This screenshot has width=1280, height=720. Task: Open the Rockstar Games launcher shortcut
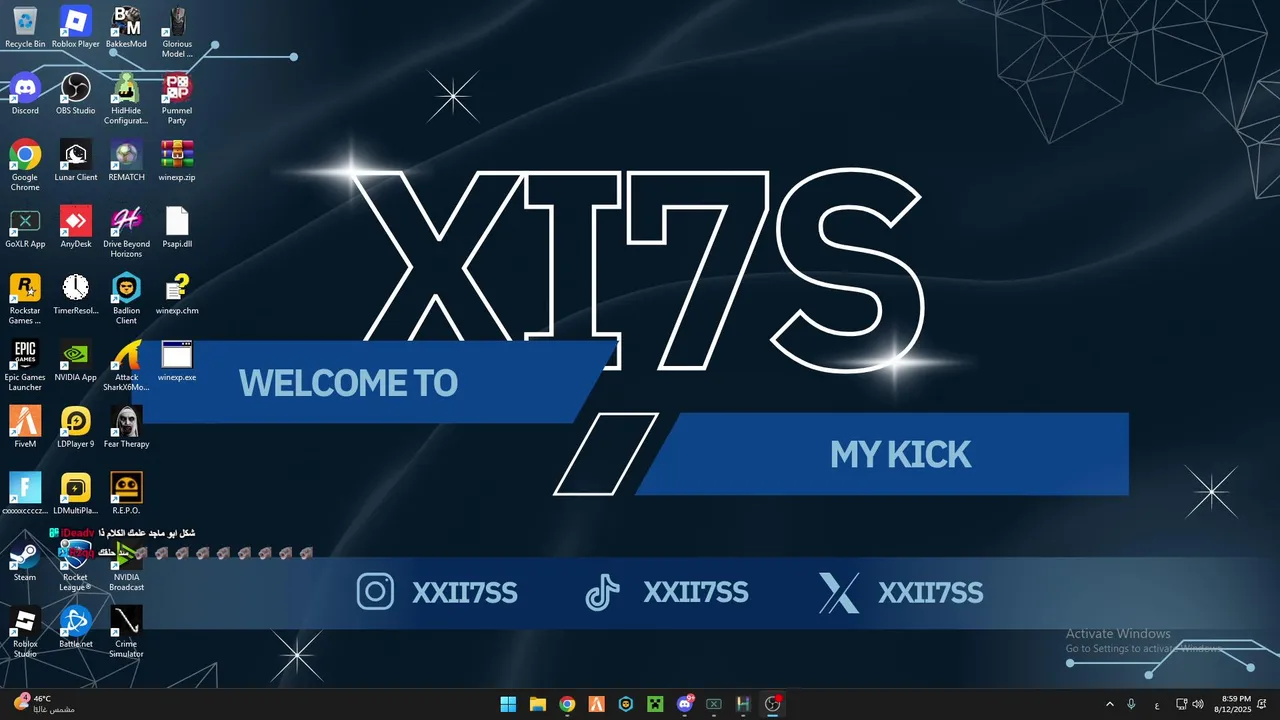25,299
